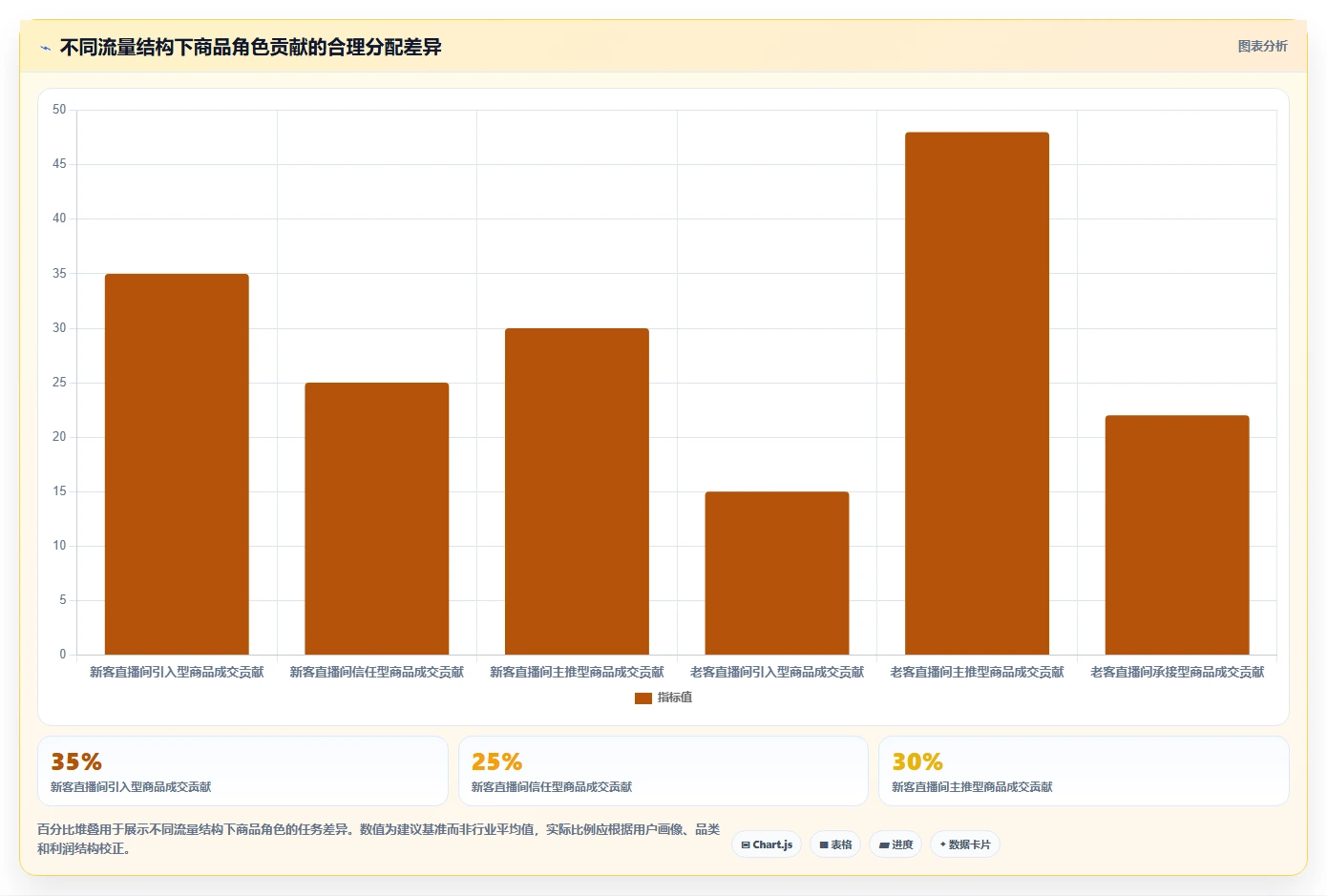Click axis label 老客直播间引入型商品成交贡献
This screenshot has height=896, width=1327.
click(777, 673)
